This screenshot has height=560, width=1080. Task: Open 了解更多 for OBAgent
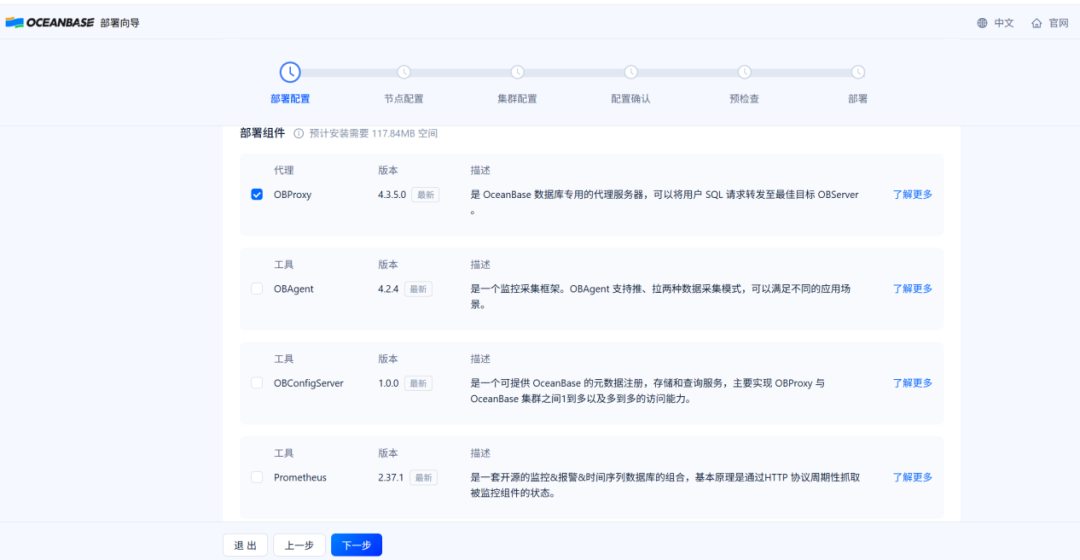[x=913, y=289]
